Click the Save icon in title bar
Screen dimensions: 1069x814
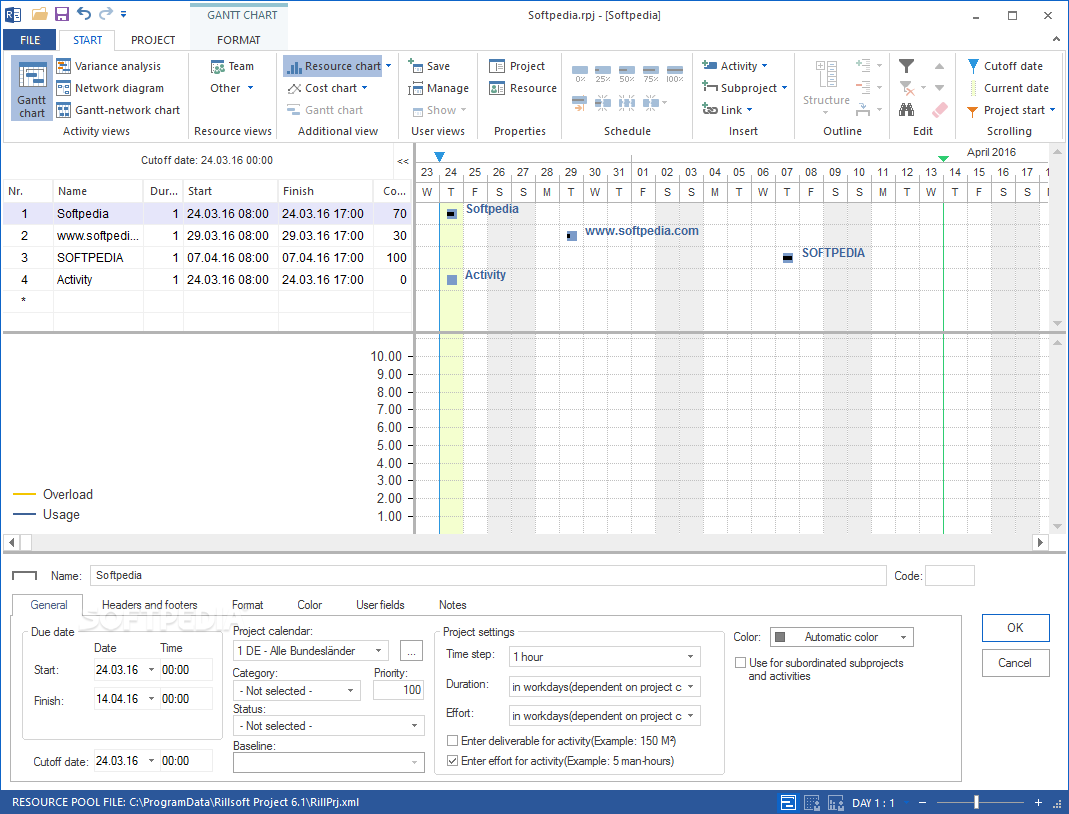(x=61, y=14)
